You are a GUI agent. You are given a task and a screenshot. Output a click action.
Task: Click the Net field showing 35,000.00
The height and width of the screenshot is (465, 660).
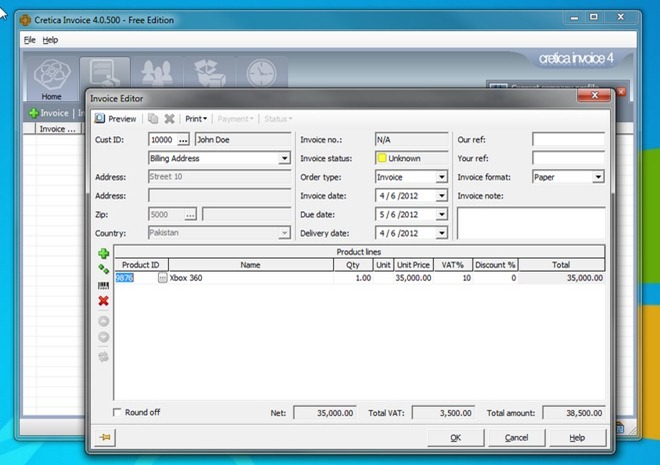tap(325, 413)
